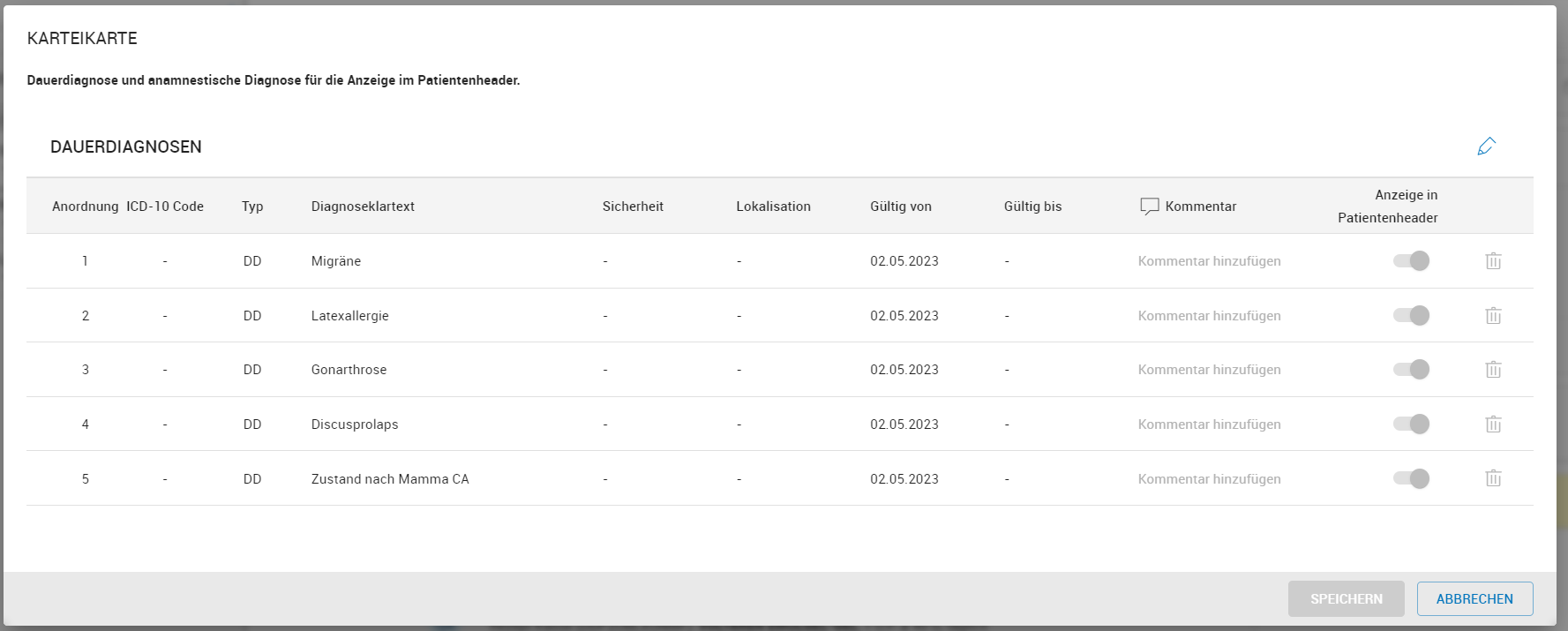Toggle Discusprolaps header visibility switch
The width and height of the screenshot is (1568, 631).
point(1411,424)
